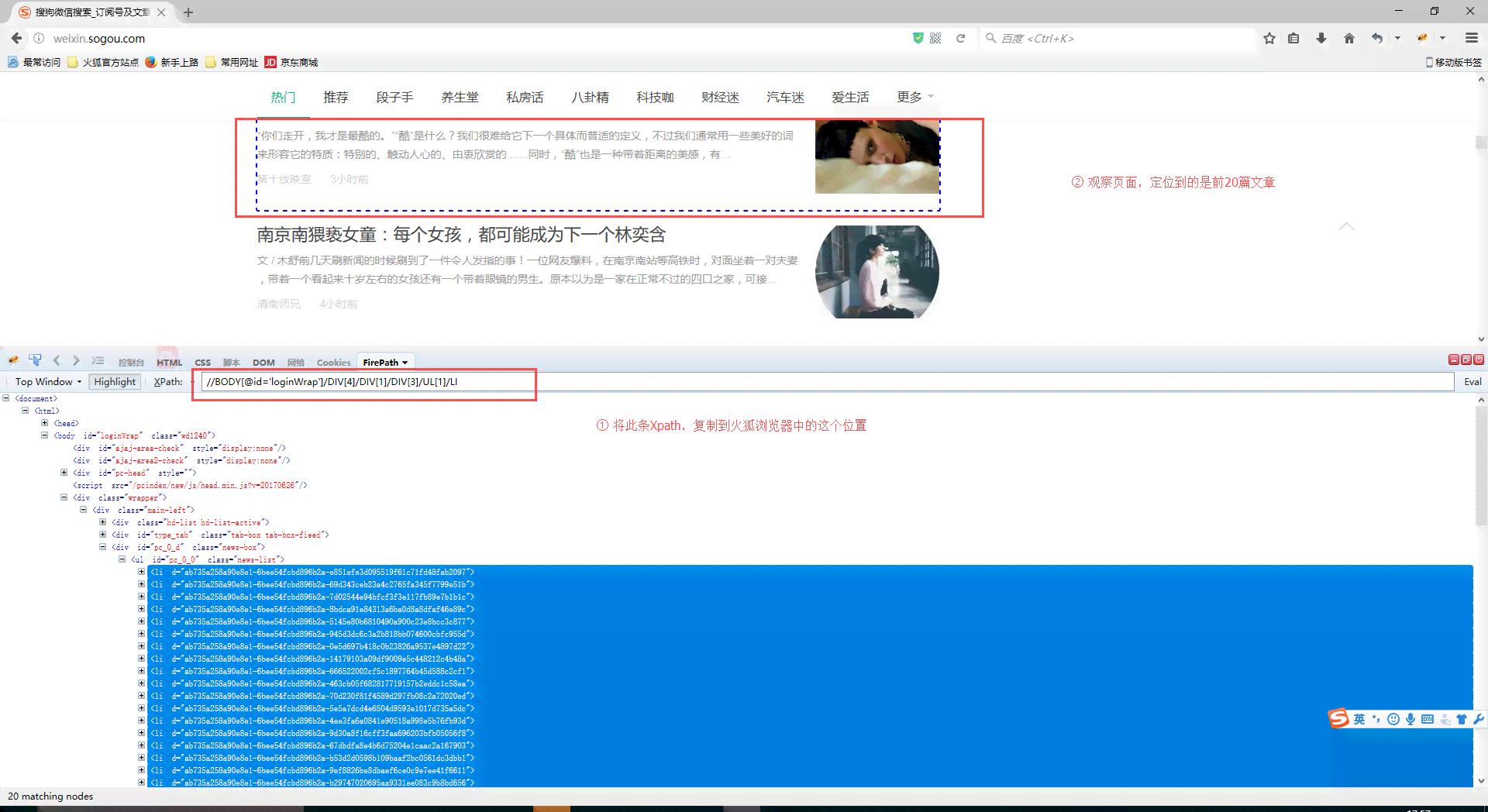Open the Top Window dropdown
This screenshot has height=812, width=1488.
click(48, 381)
